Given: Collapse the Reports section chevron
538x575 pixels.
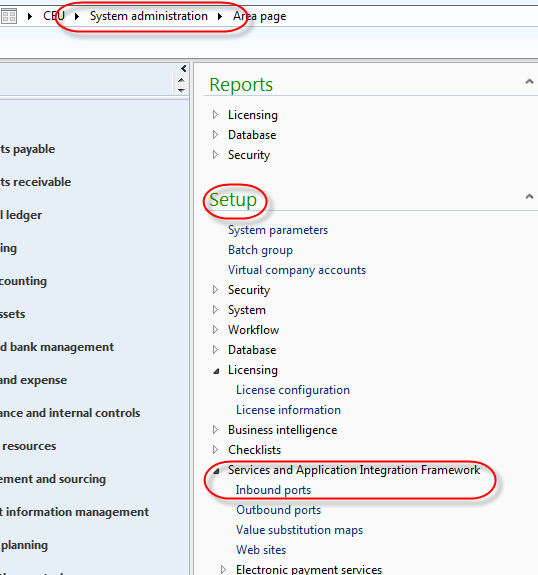Looking at the screenshot, I should [x=529, y=81].
